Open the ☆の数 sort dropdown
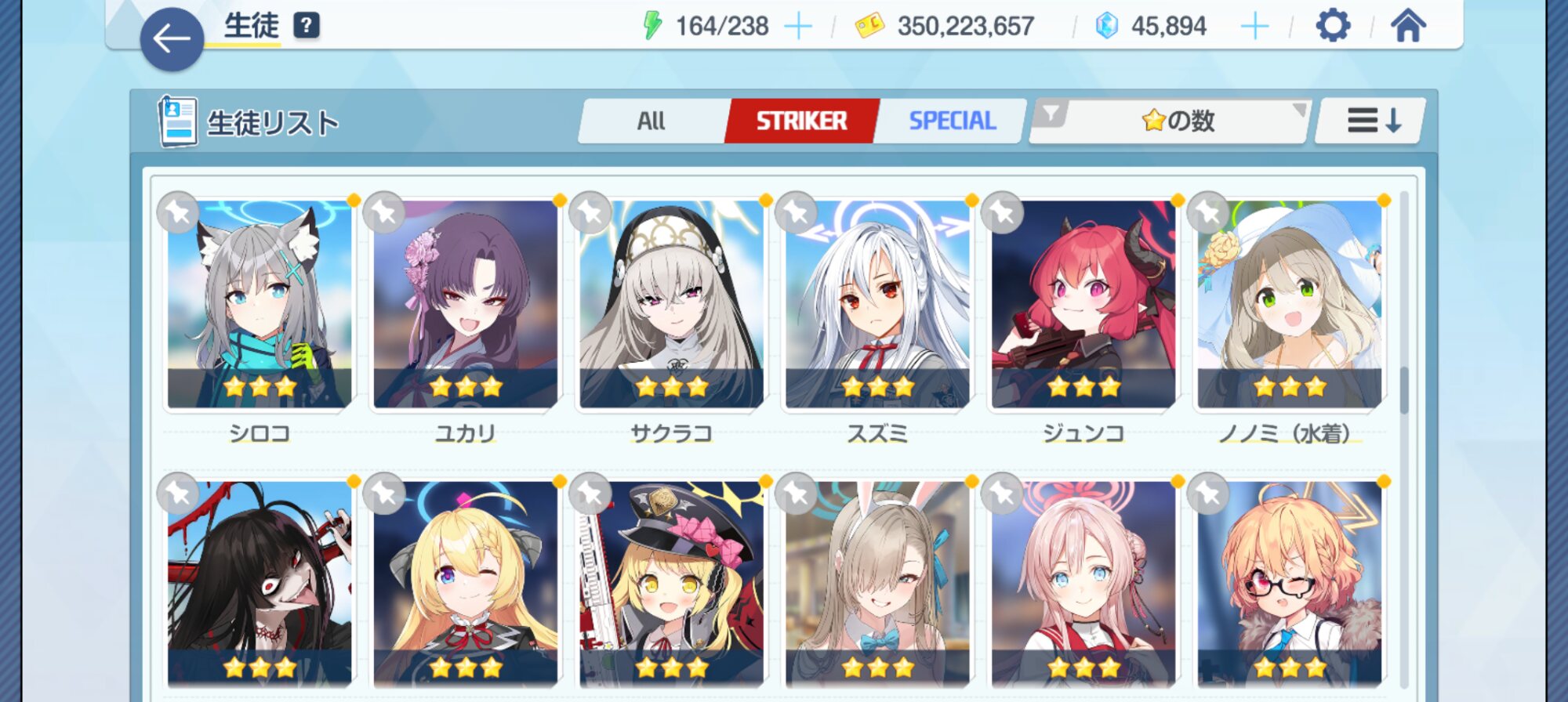This screenshot has width=1568, height=702. point(1178,121)
